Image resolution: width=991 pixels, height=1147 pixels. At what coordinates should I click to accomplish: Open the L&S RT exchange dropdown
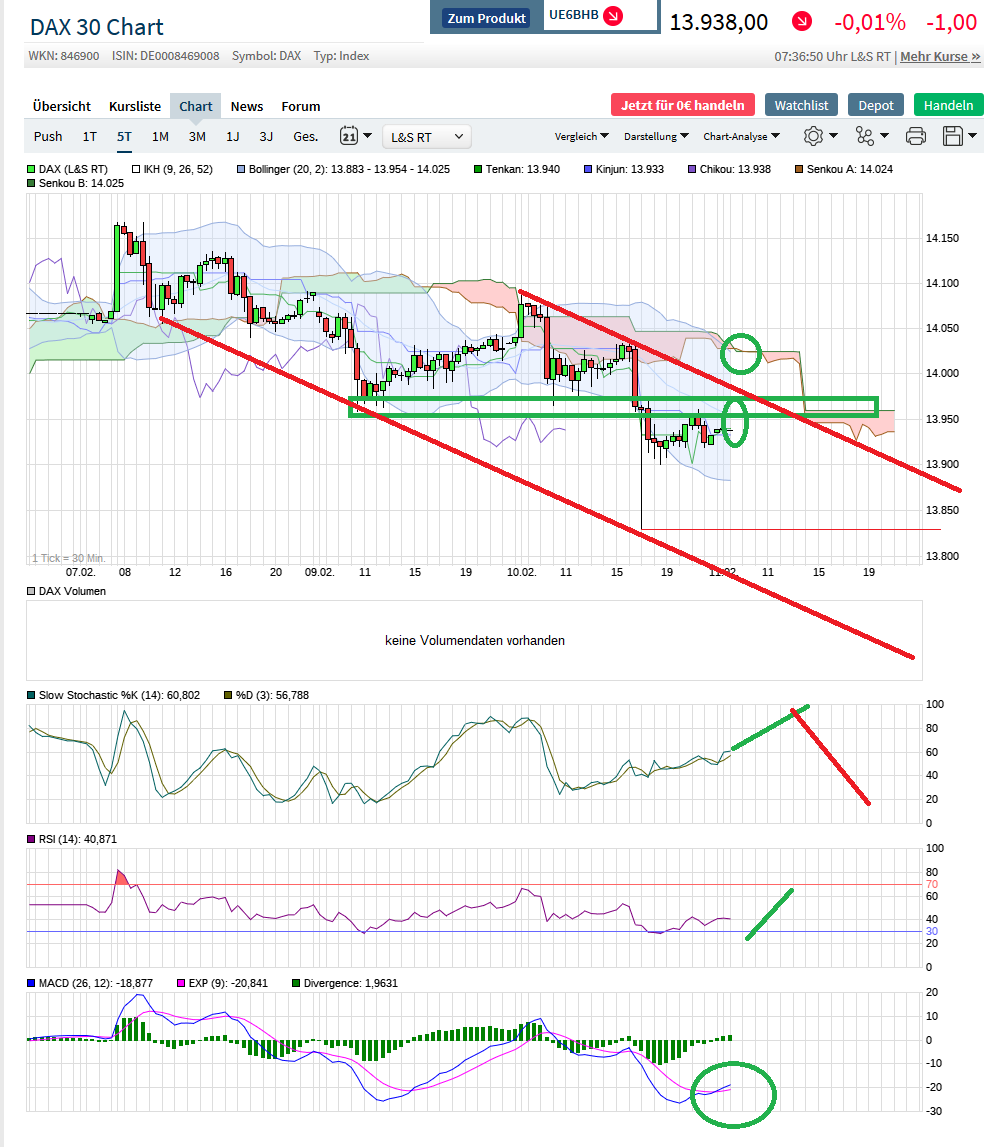425,136
